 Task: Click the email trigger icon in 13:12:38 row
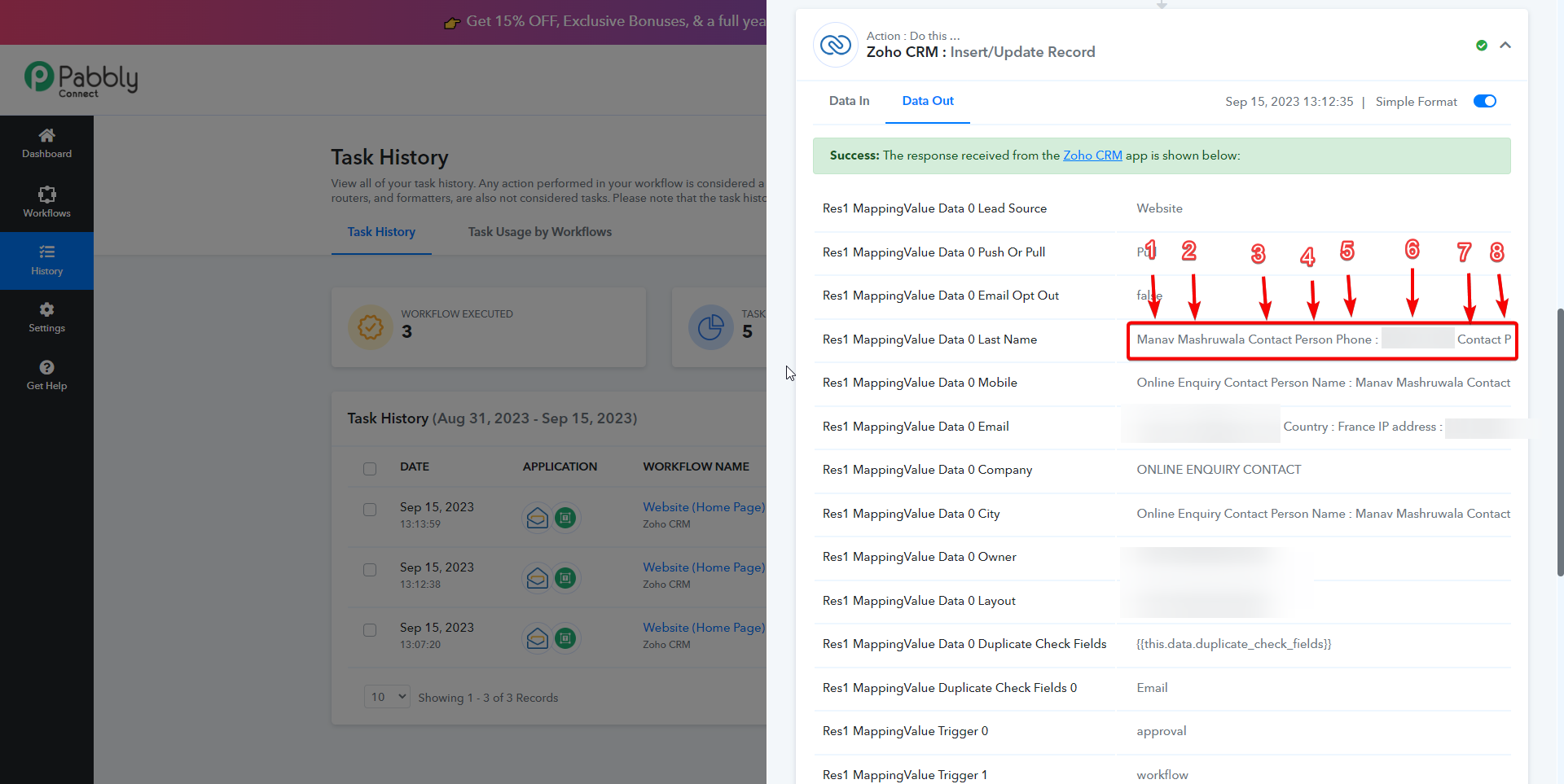tap(538, 578)
